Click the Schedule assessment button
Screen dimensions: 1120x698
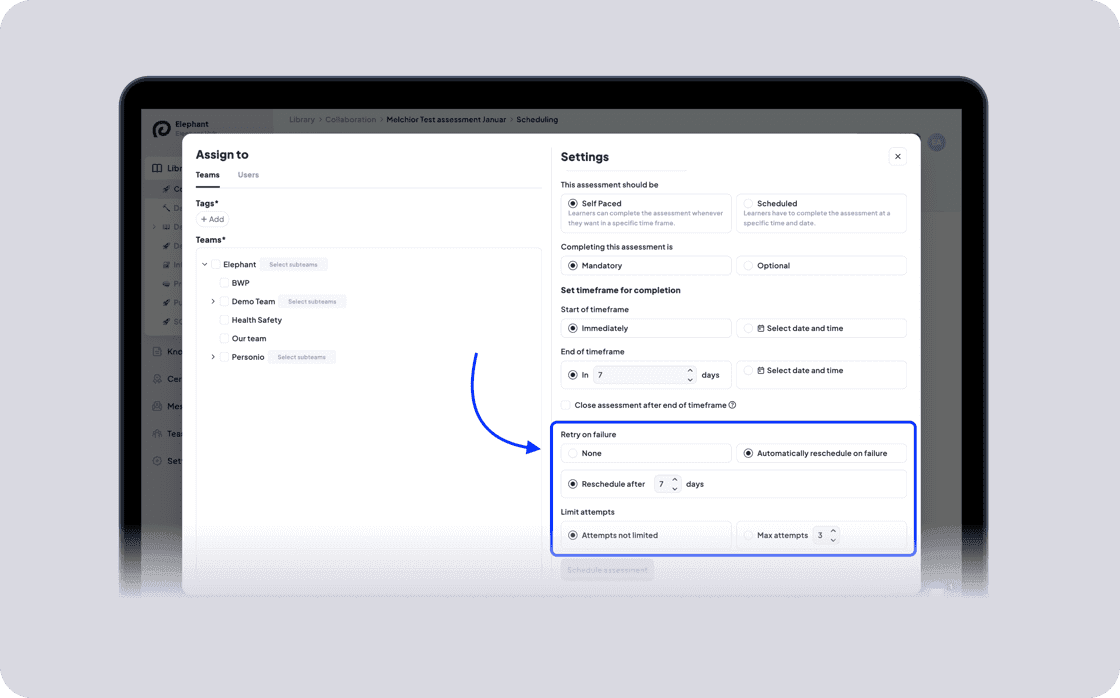pos(607,570)
